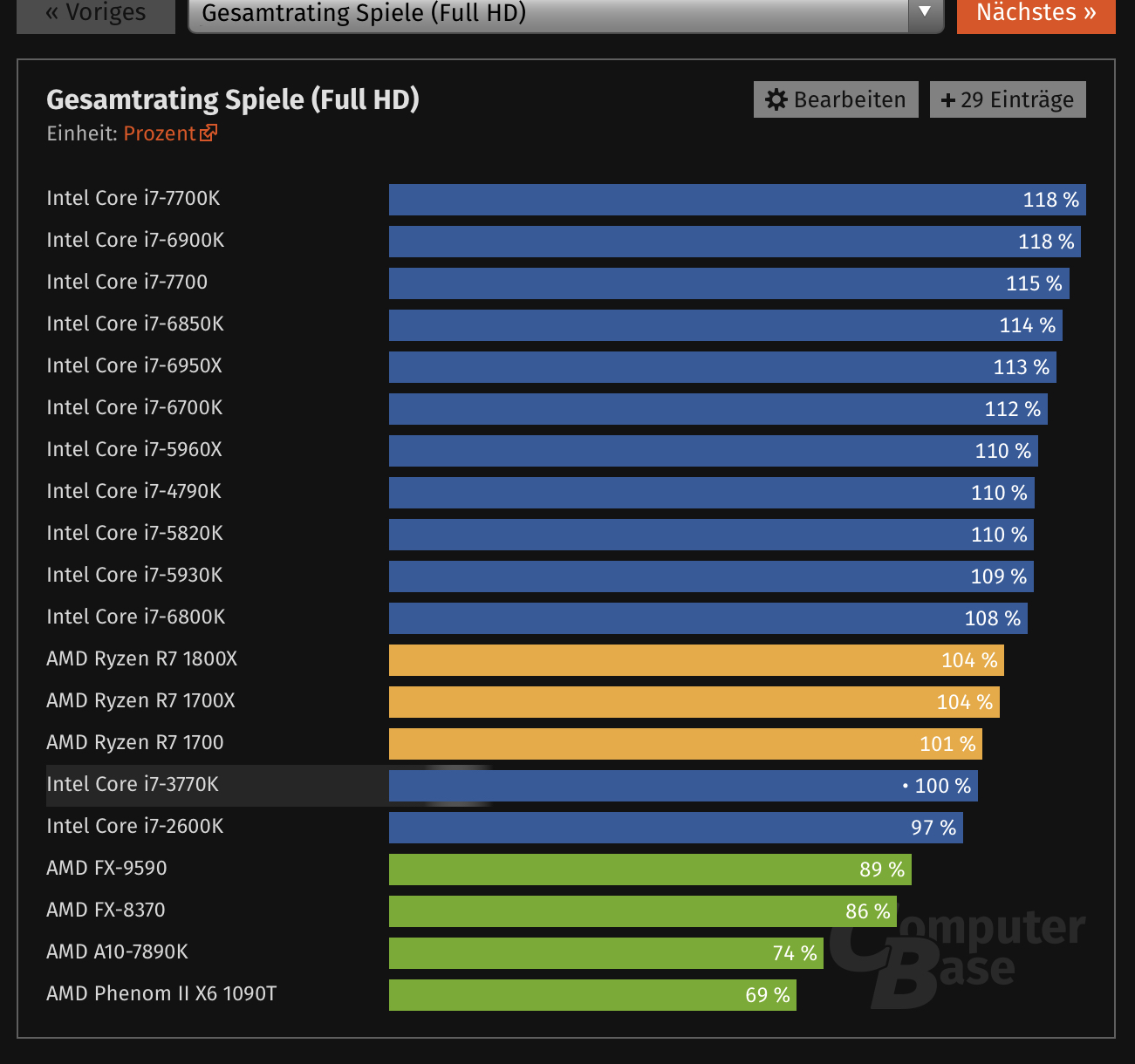Select AMD A10-7890K label
The image size is (1135, 1064).
point(118,951)
